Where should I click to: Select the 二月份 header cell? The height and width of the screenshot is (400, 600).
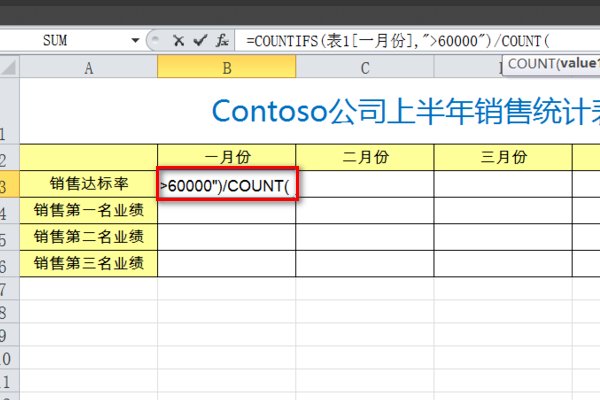coord(365,157)
